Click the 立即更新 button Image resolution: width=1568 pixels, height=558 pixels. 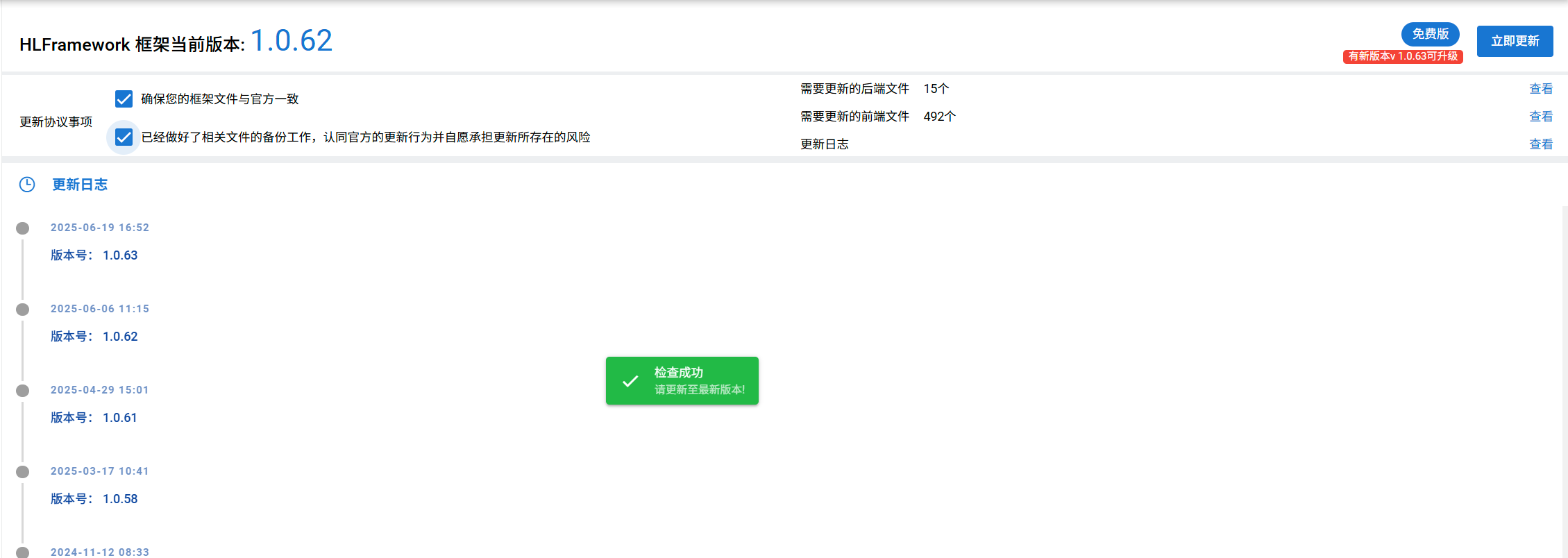[1515, 41]
